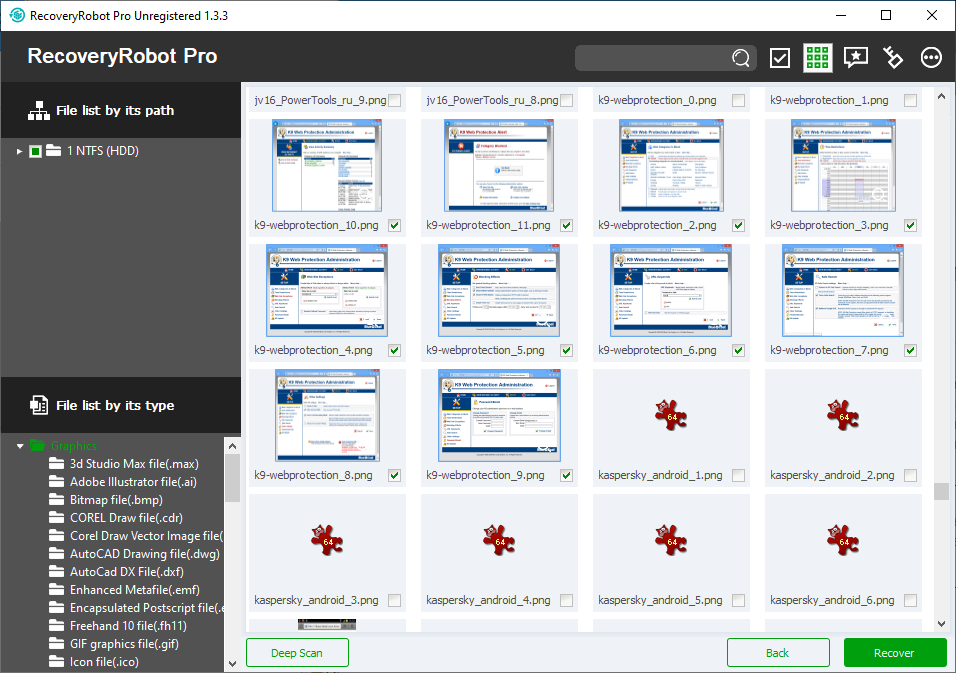Click the green Recover button
This screenshot has width=956, height=673.
click(894, 653)
